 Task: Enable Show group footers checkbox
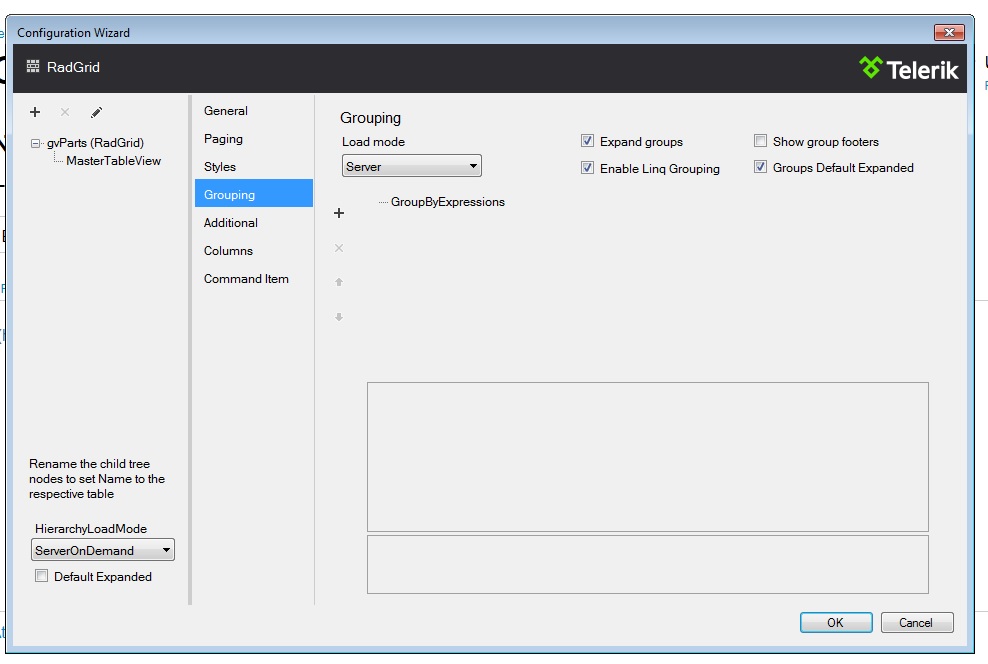click(x=761, y=140)
